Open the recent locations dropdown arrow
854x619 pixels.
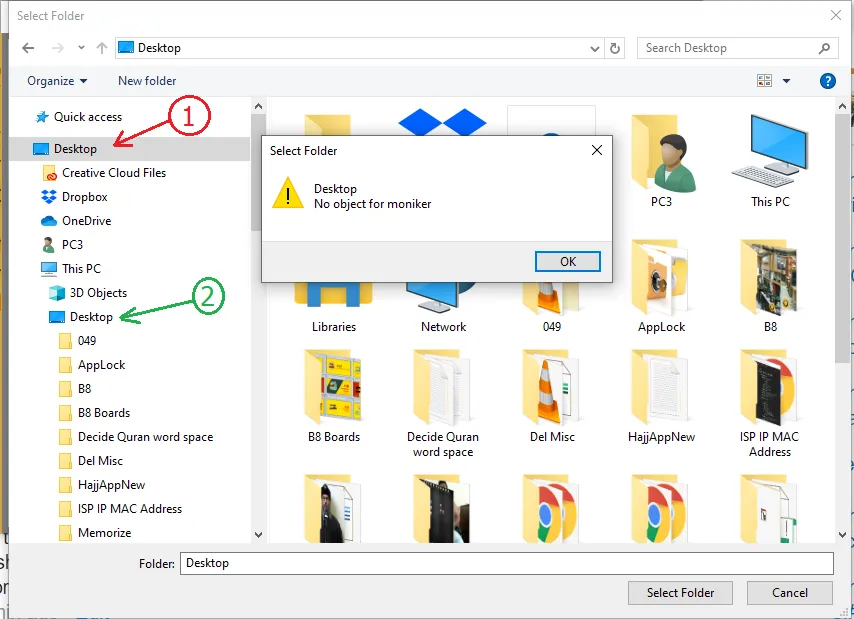81,48
